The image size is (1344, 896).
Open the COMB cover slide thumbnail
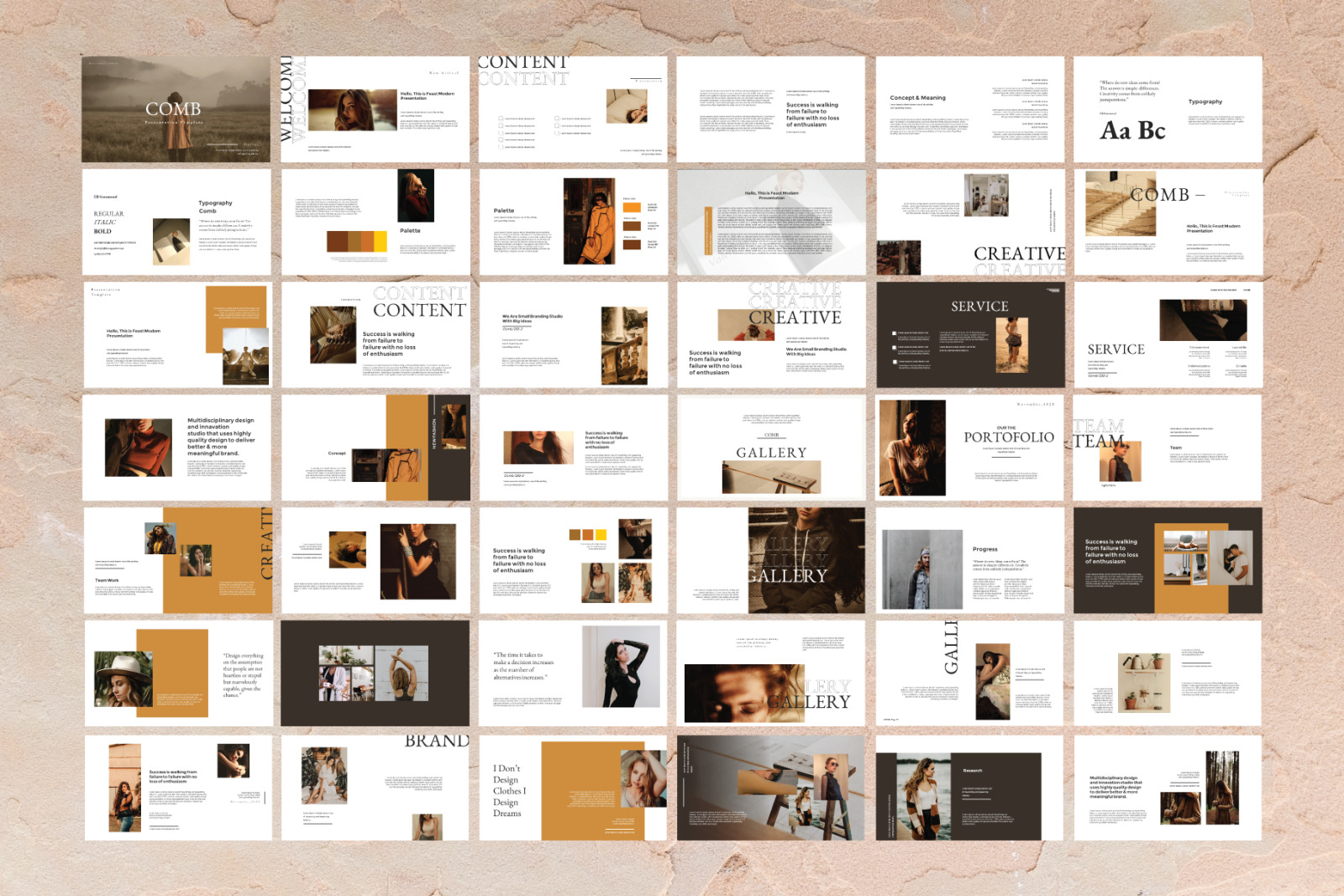click(176, 107)
